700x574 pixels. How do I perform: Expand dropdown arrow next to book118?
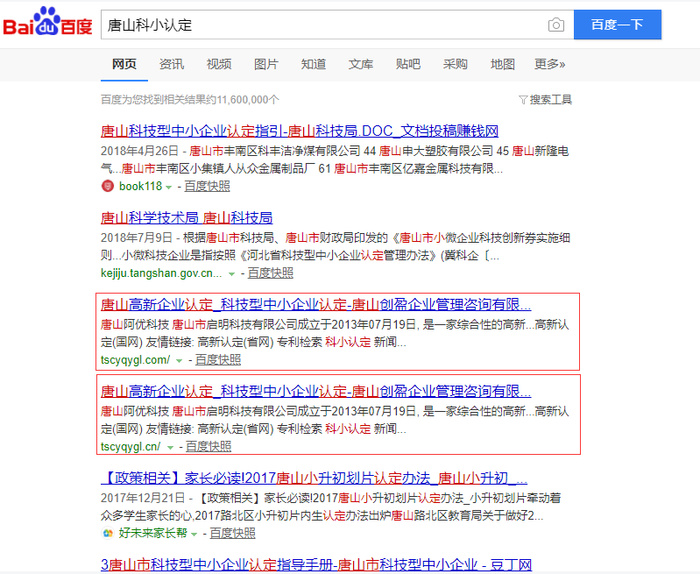pos(169,187)
